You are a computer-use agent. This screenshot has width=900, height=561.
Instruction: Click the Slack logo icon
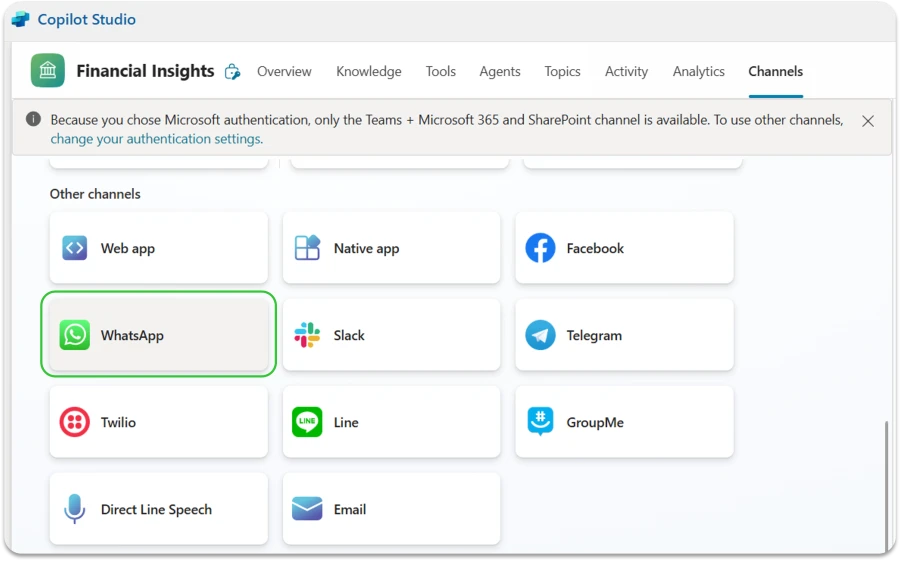(307, 335)
